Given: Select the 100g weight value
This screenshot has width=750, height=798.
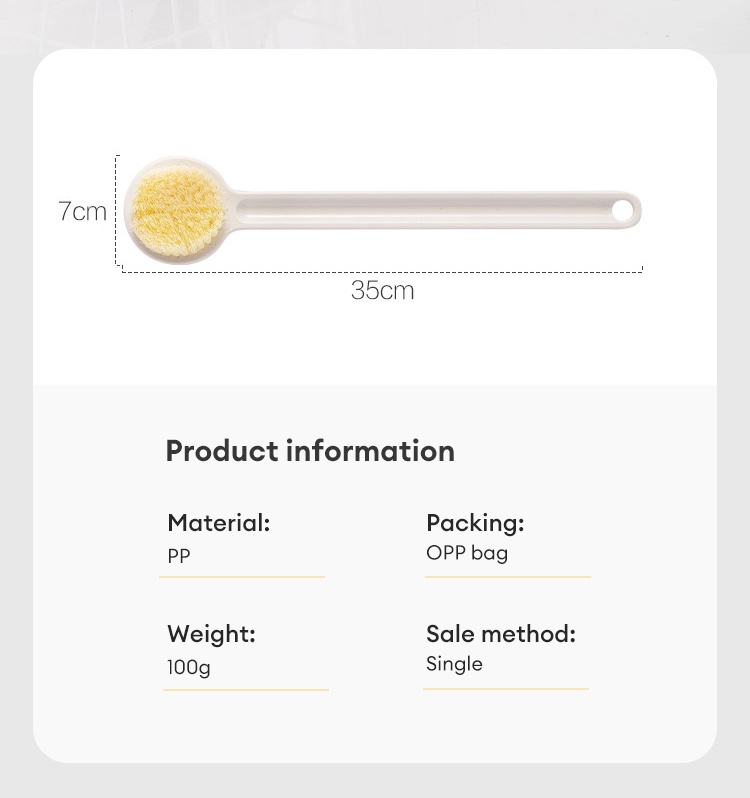Looking at the screenshot, I should [189, 667].
